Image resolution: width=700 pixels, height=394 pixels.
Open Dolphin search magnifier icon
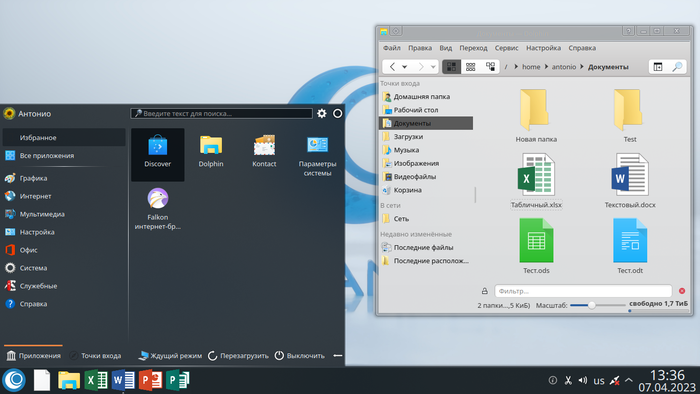[677, 67]
